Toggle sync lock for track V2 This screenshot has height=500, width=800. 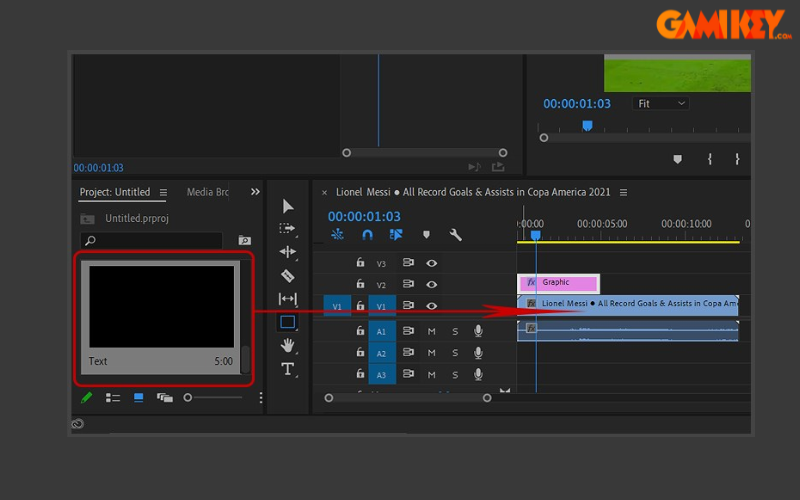tap(408, 284)
